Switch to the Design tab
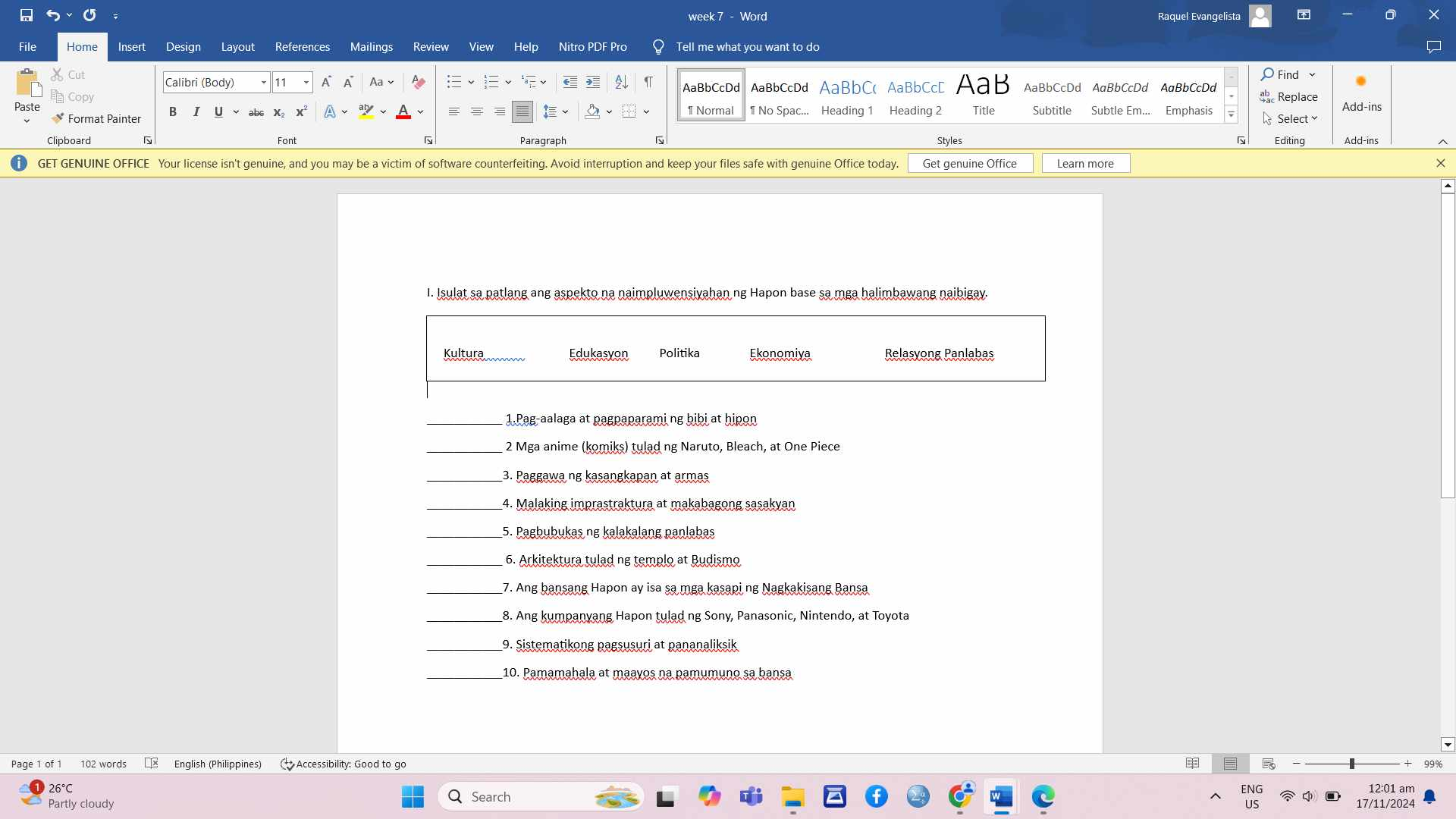The image size is (1456, 819). [184, 47]
